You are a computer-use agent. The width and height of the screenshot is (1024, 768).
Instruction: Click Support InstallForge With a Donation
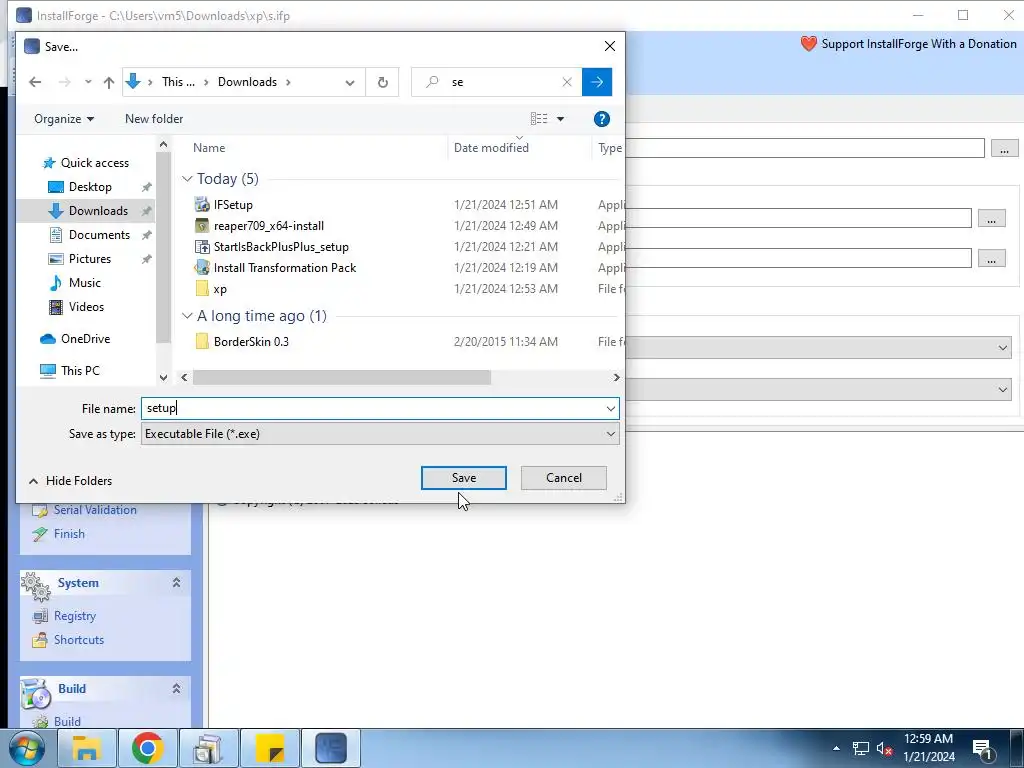[x=909, y=44]
